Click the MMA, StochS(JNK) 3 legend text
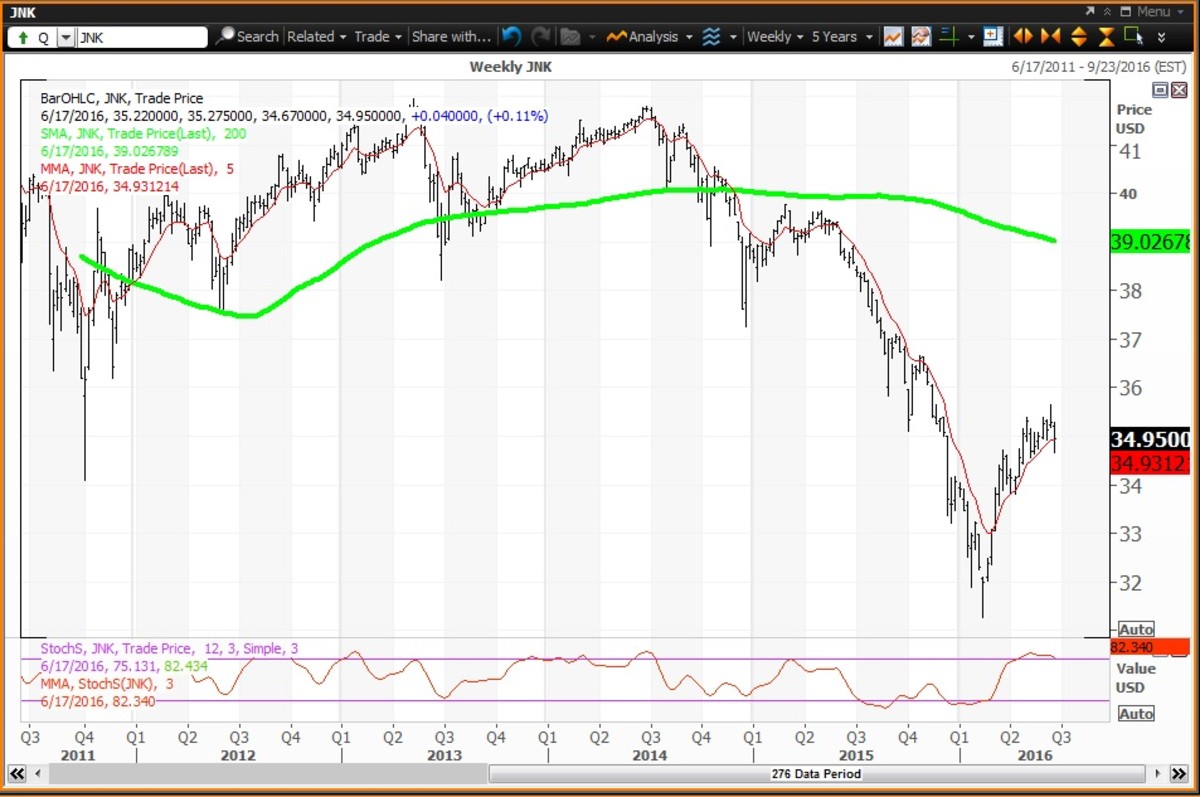Image resolution: width=1200 pixels, height=797 pixels. click(x=108, y=683)
